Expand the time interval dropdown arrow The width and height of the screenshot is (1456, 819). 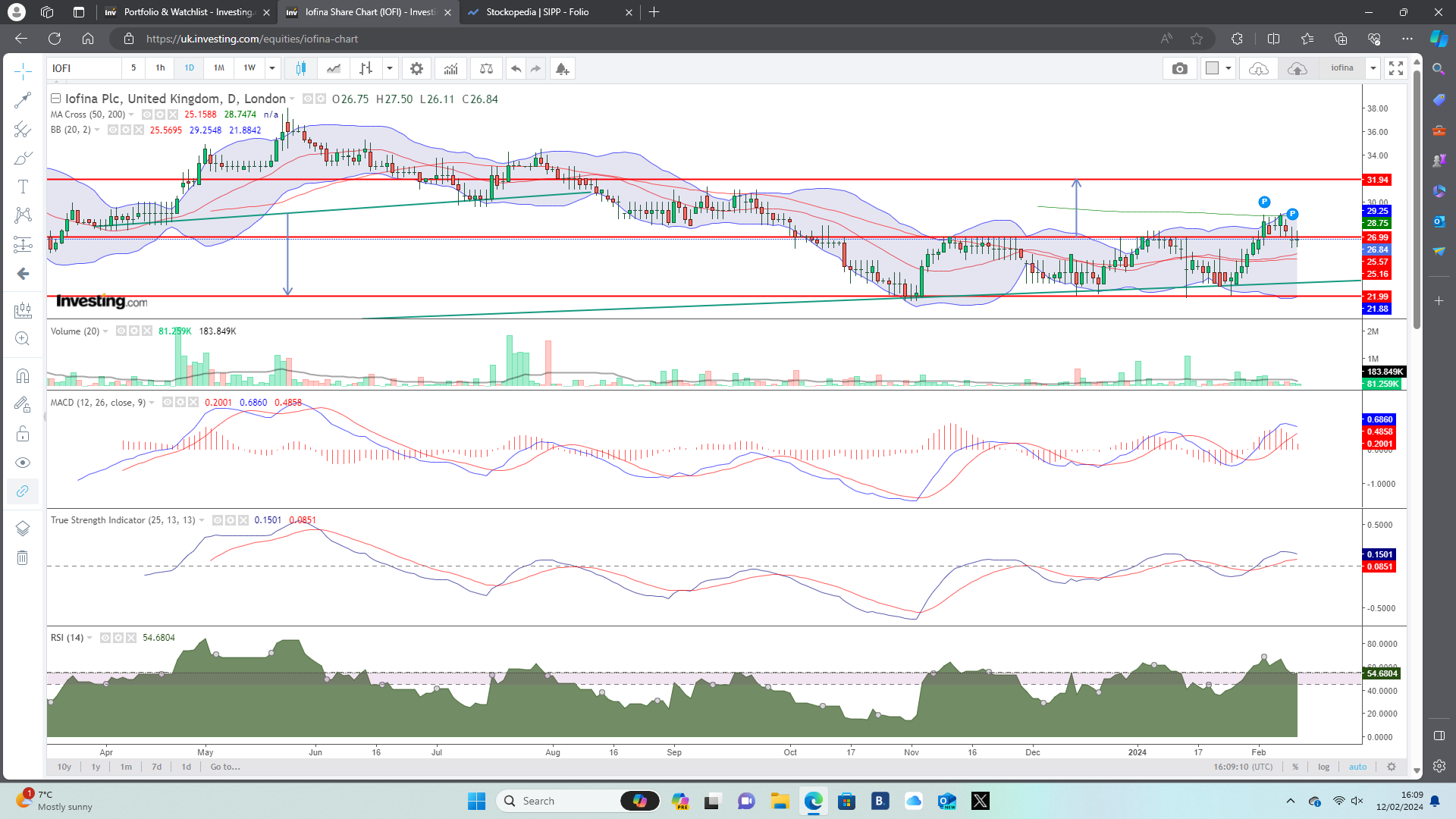pyautogui.click(x=272, y=68)
